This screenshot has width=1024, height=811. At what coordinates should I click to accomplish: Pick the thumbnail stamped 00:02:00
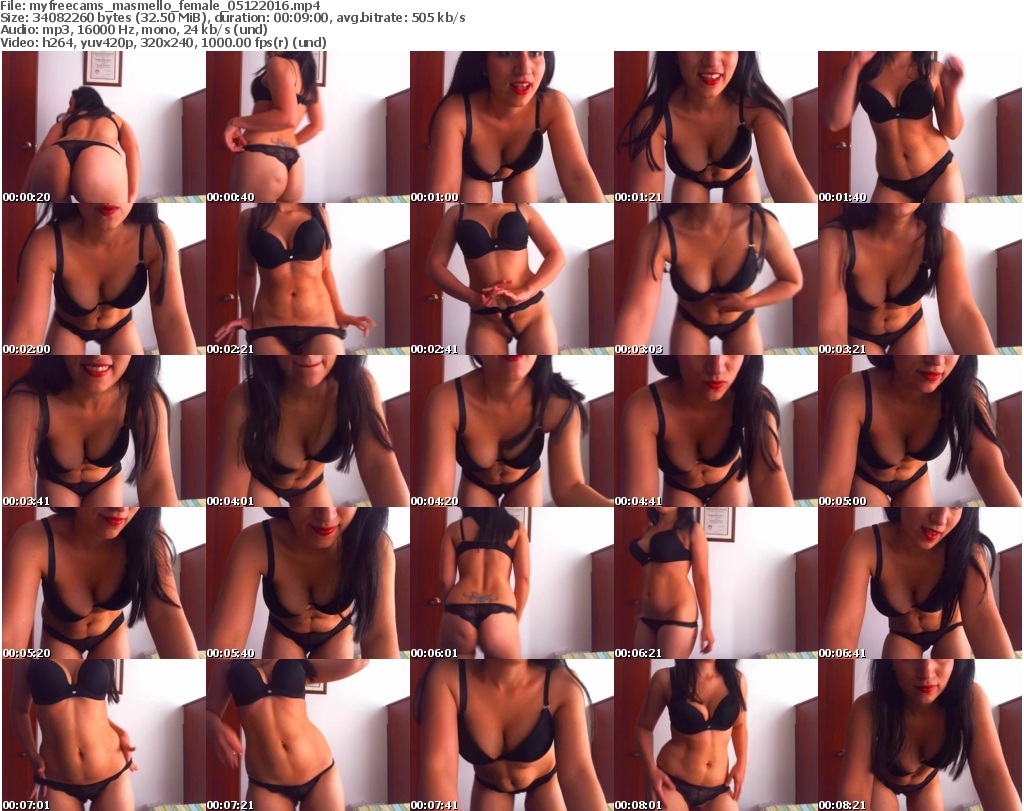coord(104,279)
